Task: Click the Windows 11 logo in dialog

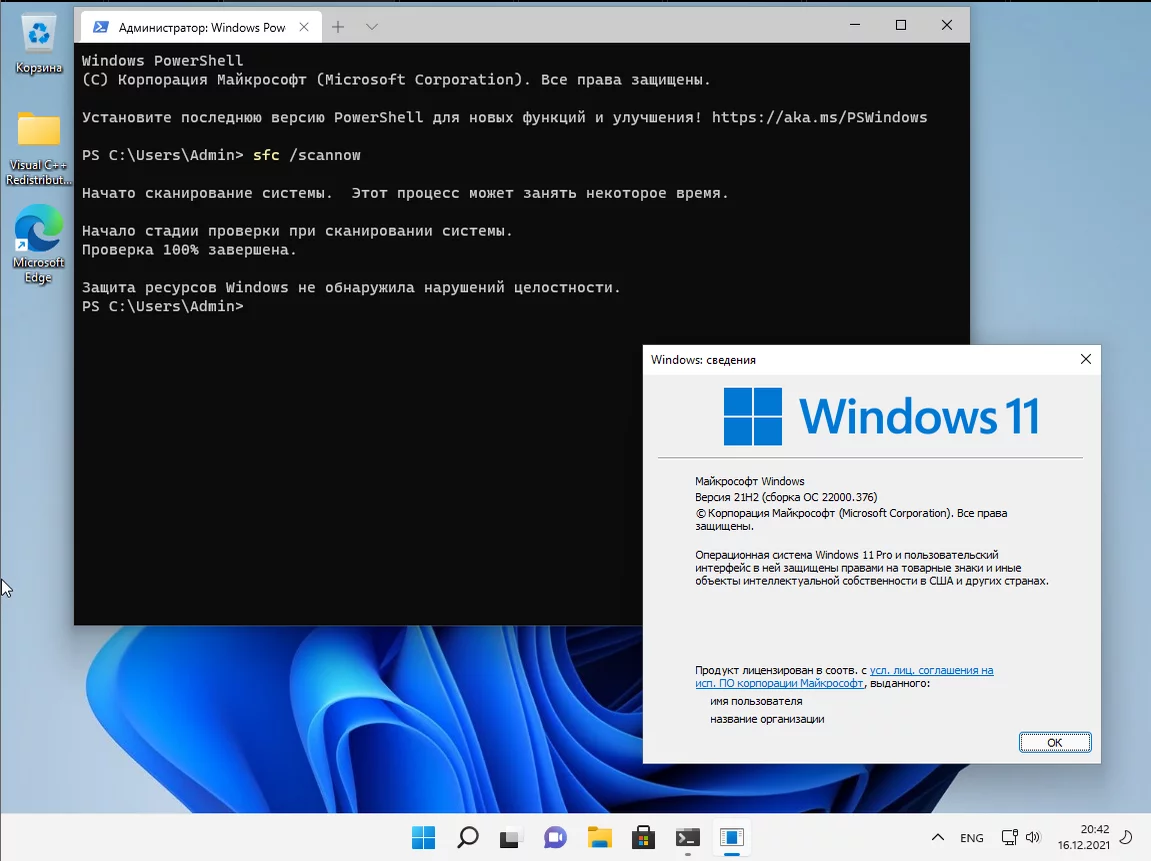Action: pos(881,416)
